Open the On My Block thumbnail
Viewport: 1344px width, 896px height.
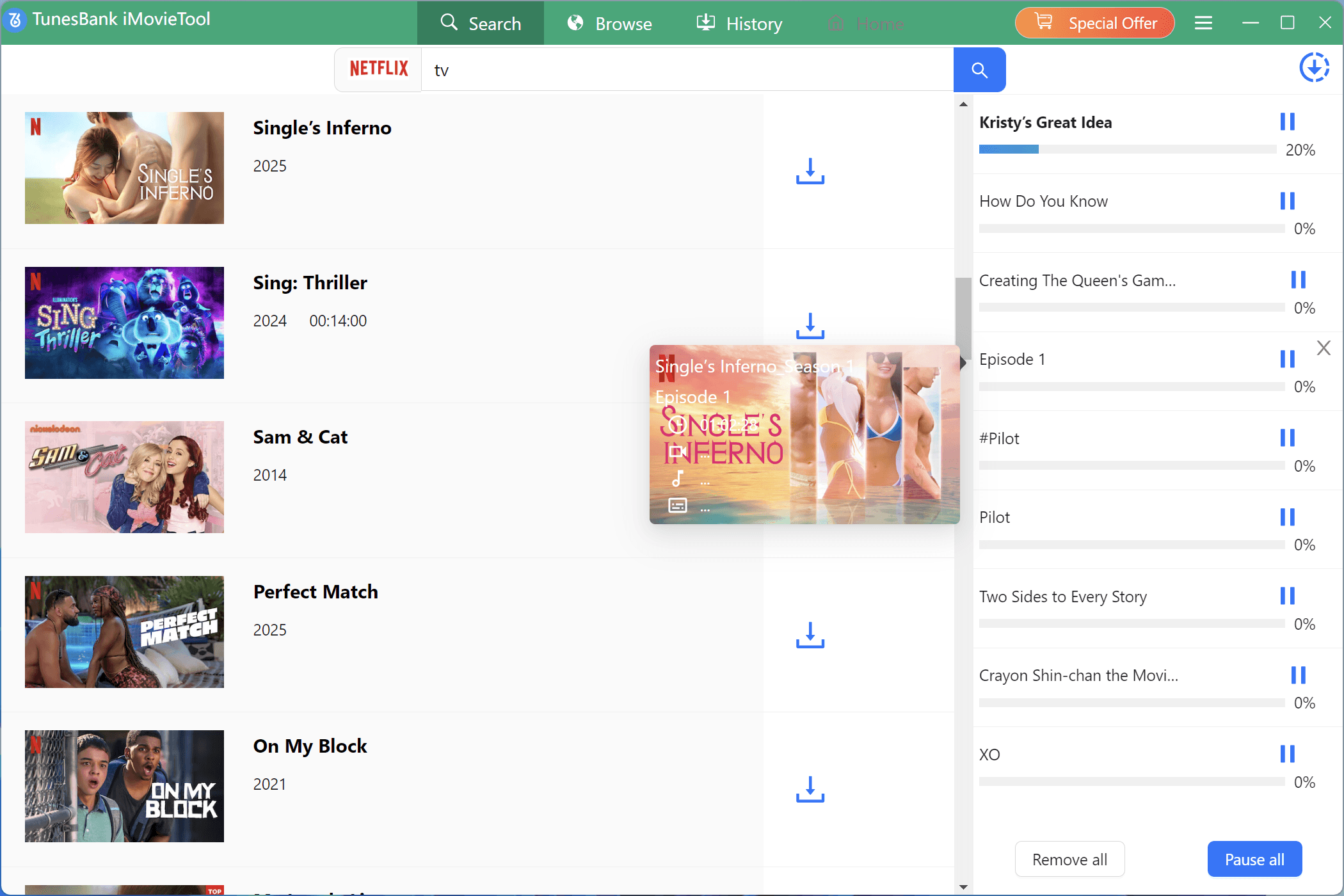pos(124,786)
